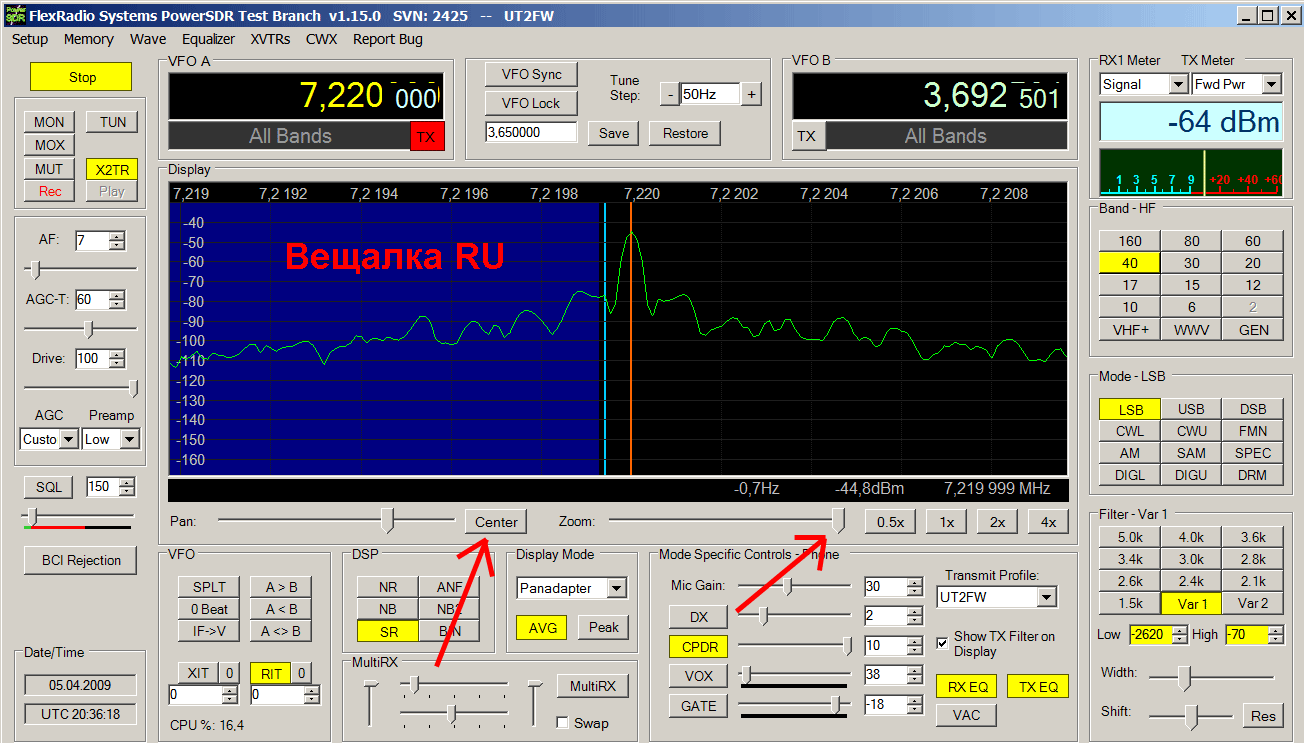Toggle the VFO A red TX indicator

[426, 137]
